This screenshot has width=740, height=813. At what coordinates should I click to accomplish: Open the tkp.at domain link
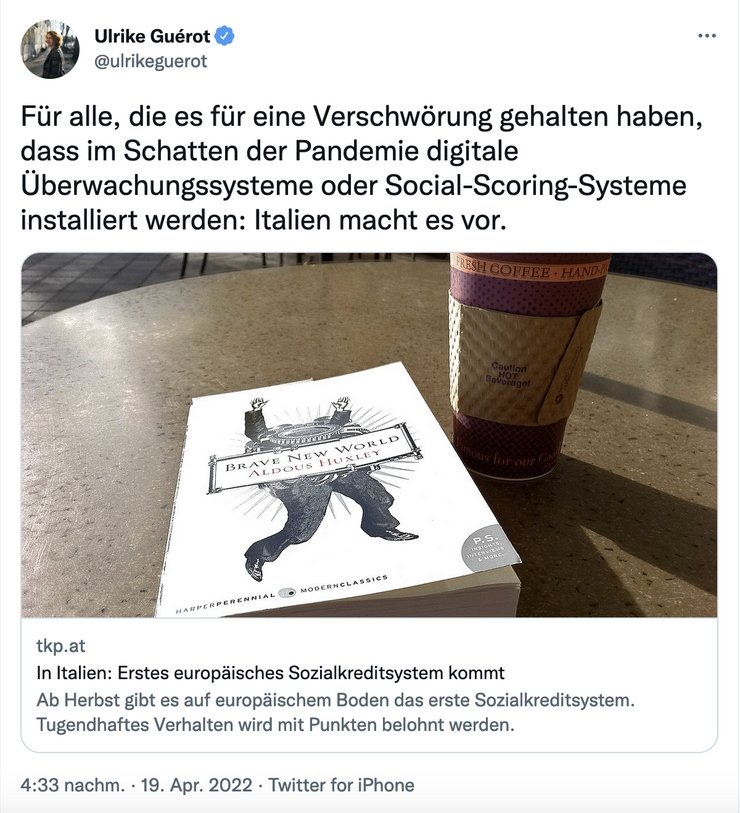[61, 646]
